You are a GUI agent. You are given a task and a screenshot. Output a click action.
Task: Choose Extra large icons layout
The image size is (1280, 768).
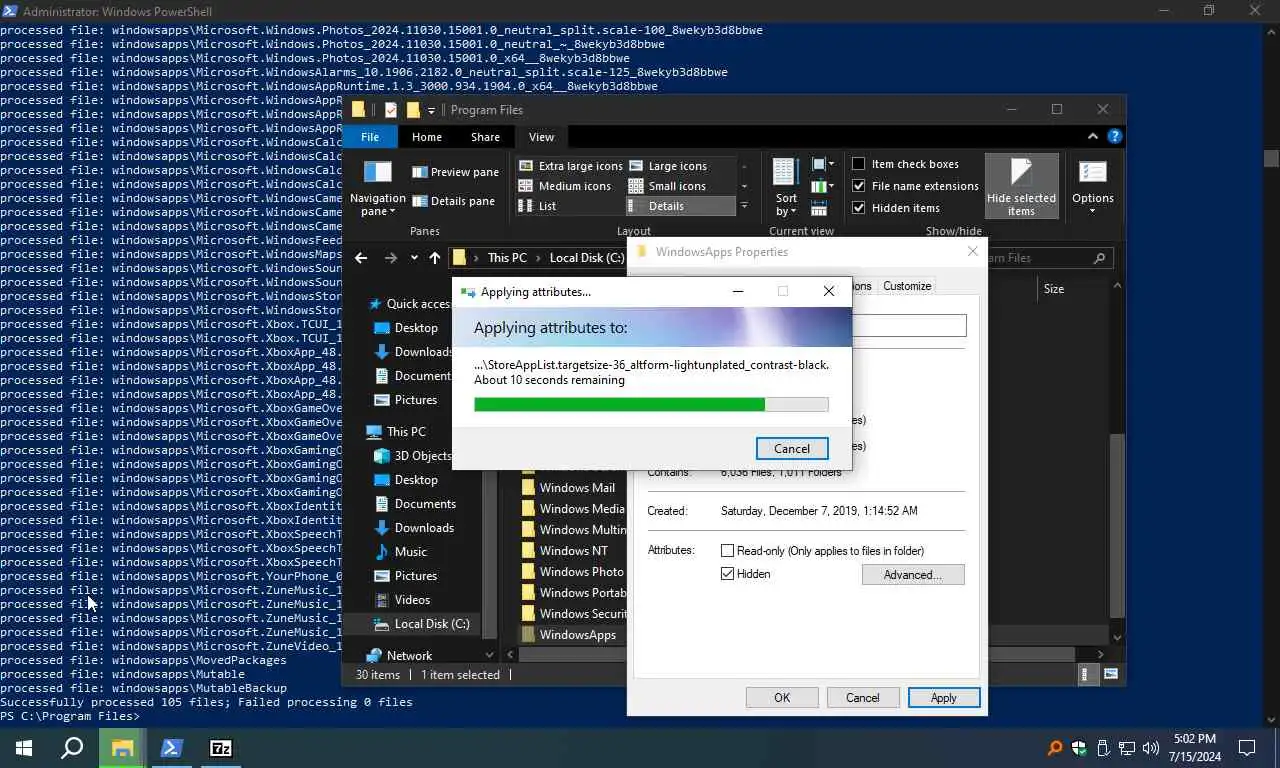coord(570,166)
